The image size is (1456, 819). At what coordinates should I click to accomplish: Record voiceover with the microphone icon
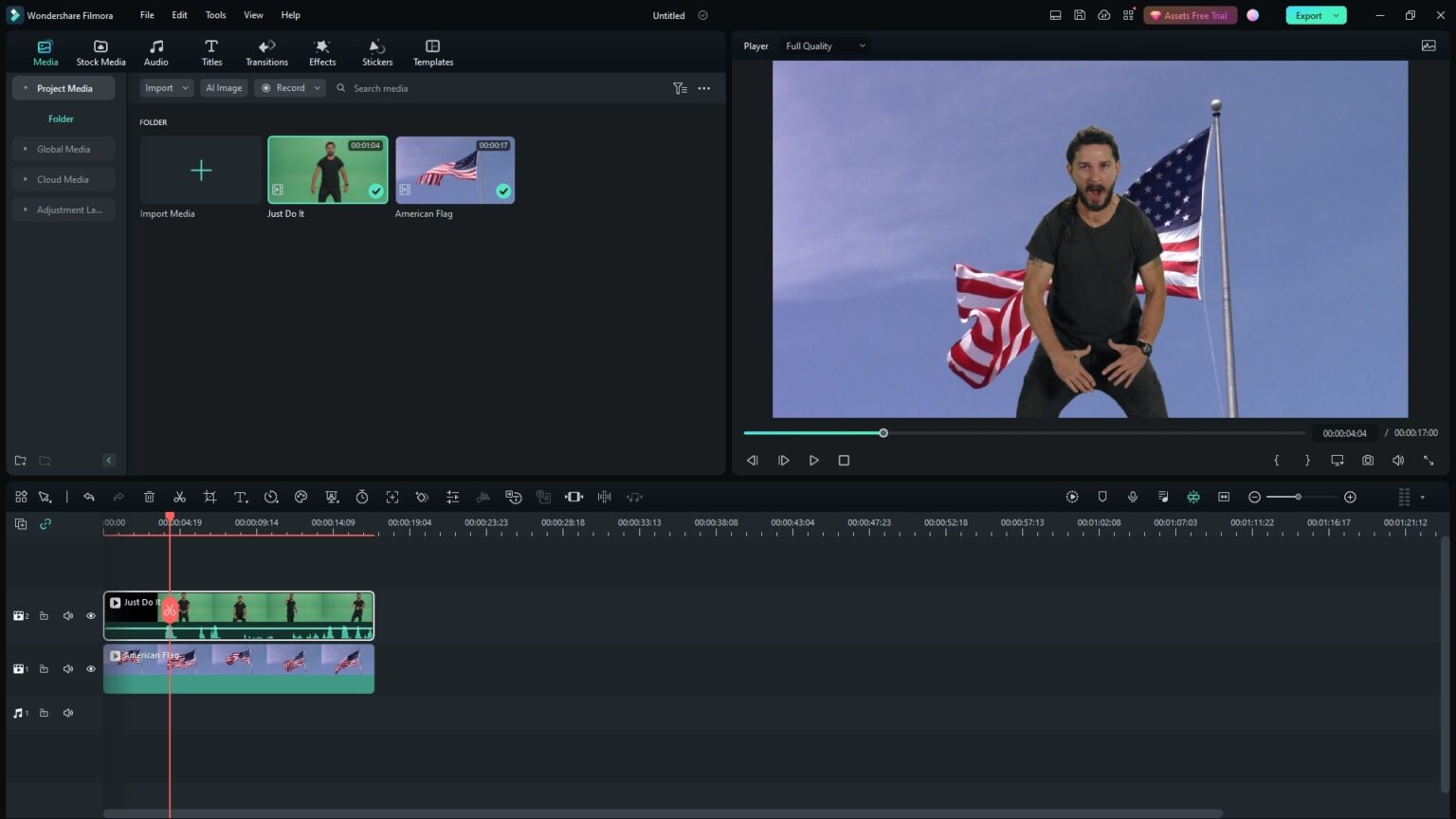click(x=1133, y=497)
